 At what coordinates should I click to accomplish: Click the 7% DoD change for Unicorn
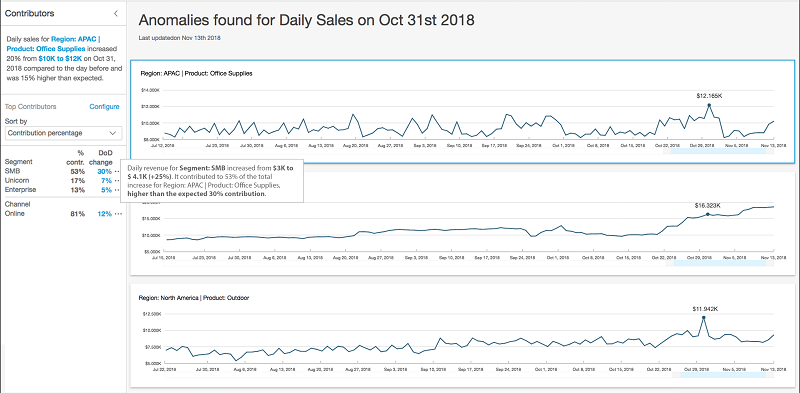tap(107, 181)
